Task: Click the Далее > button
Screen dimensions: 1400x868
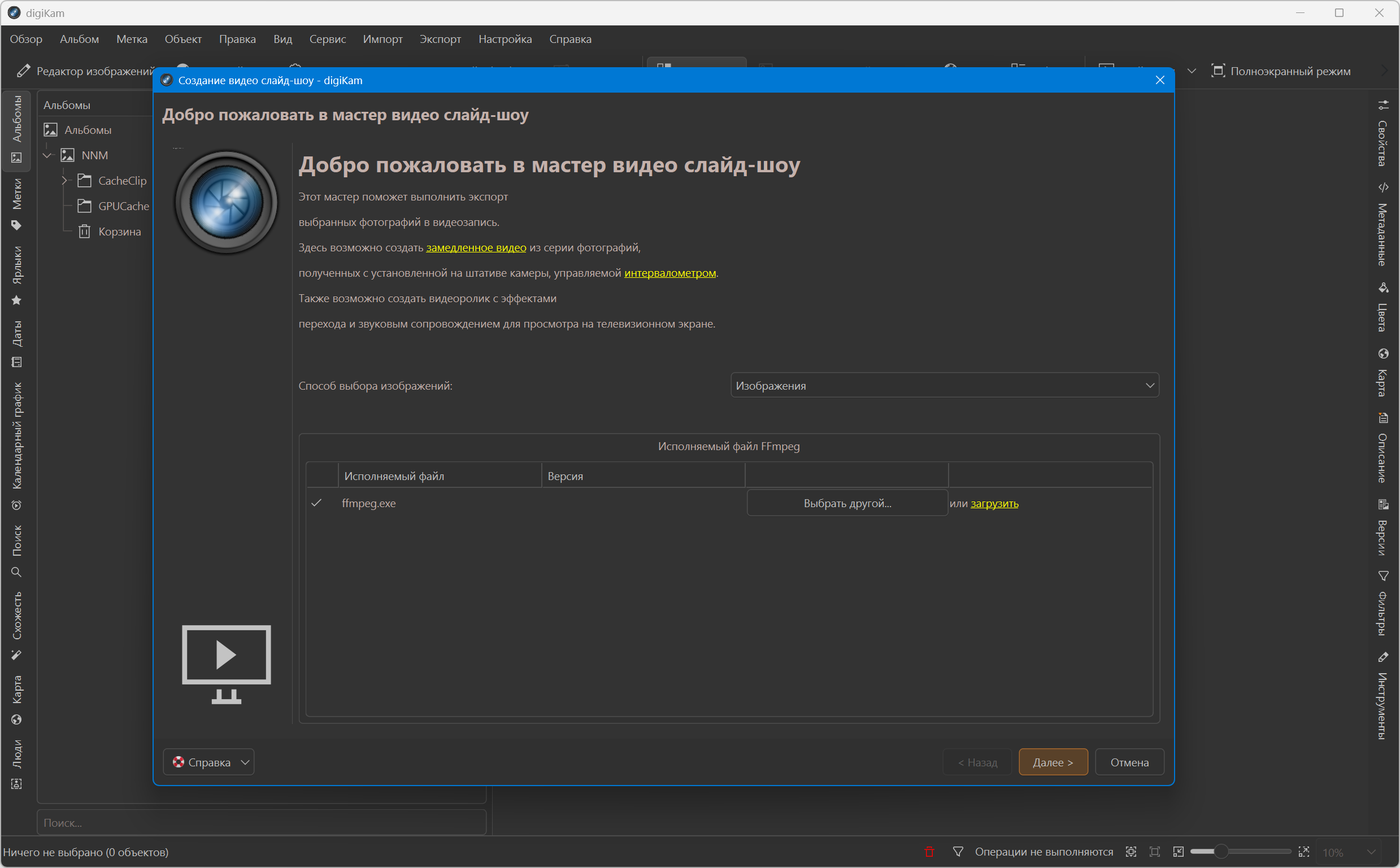Action: pos(1053,762)
